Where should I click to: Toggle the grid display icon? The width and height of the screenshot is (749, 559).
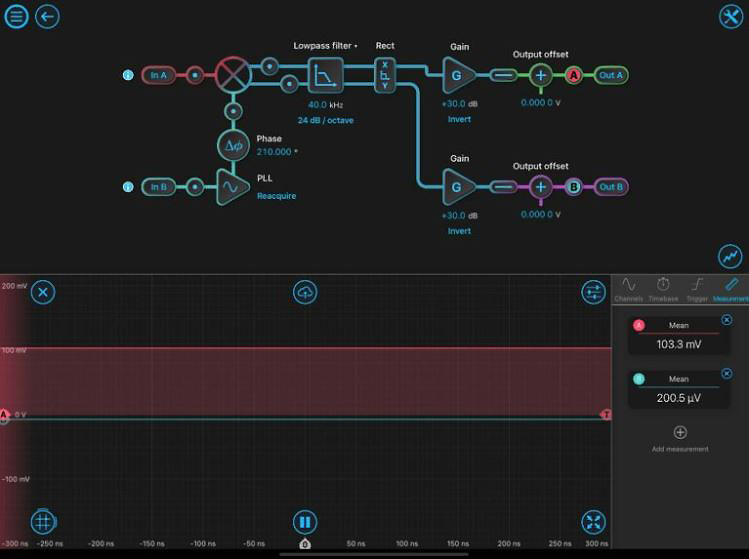[x=42, y=521]
